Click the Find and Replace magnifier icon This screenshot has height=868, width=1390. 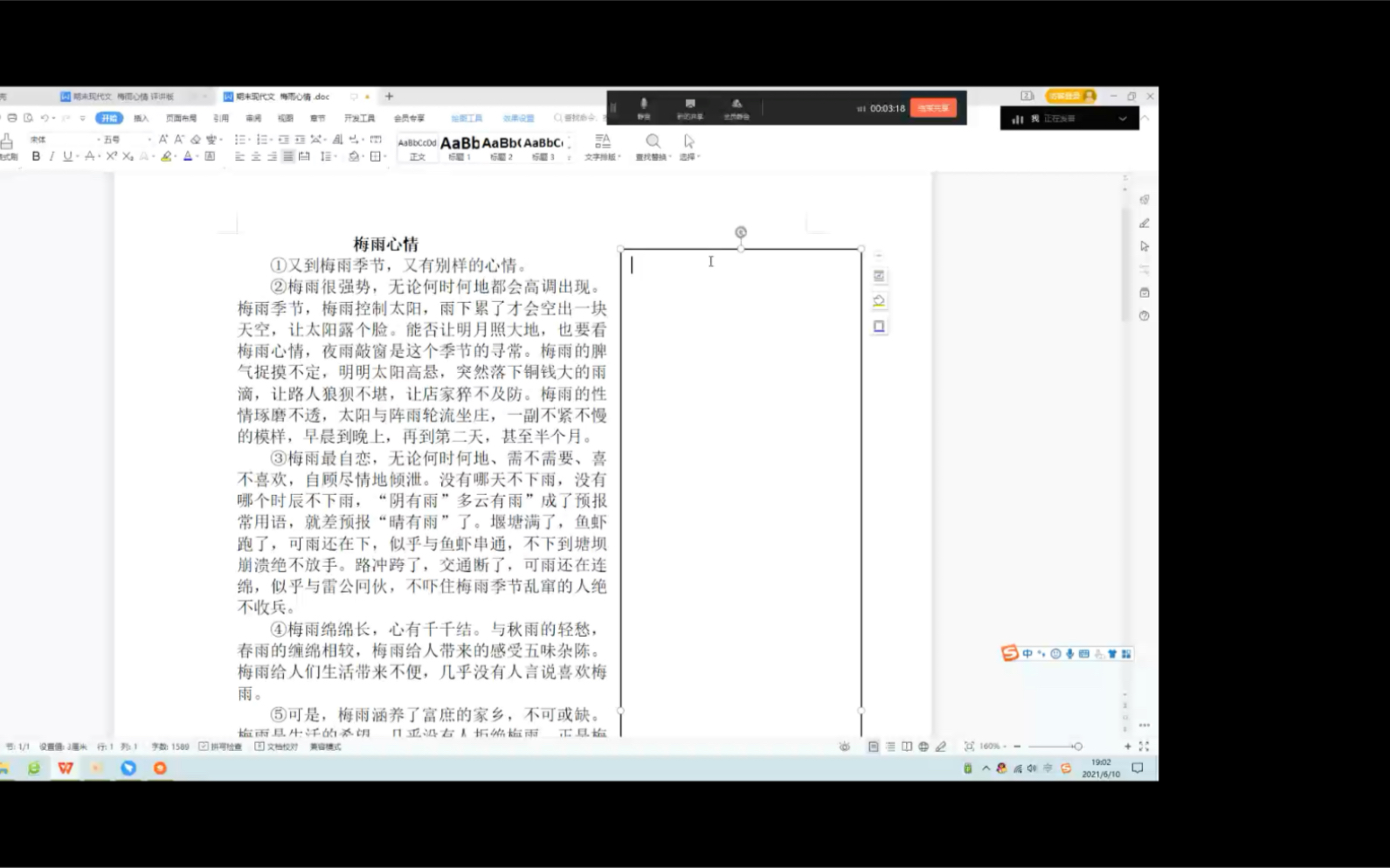(x=653, y=141)
